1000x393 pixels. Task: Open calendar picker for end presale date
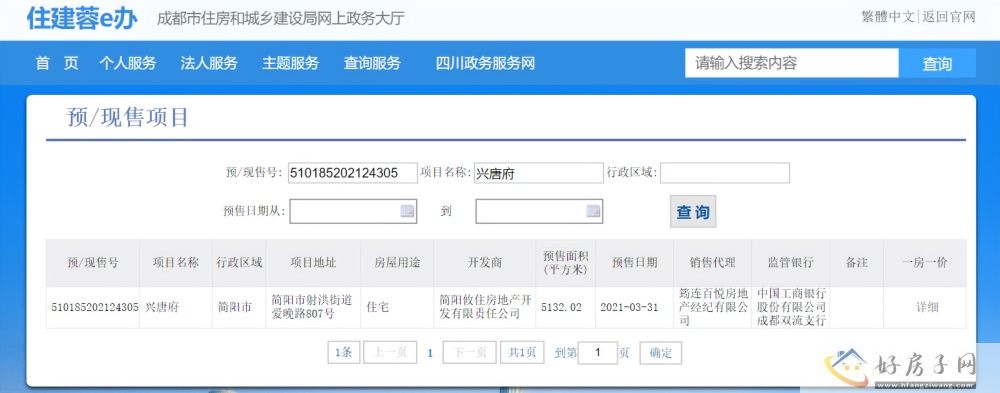coord(593,211)
